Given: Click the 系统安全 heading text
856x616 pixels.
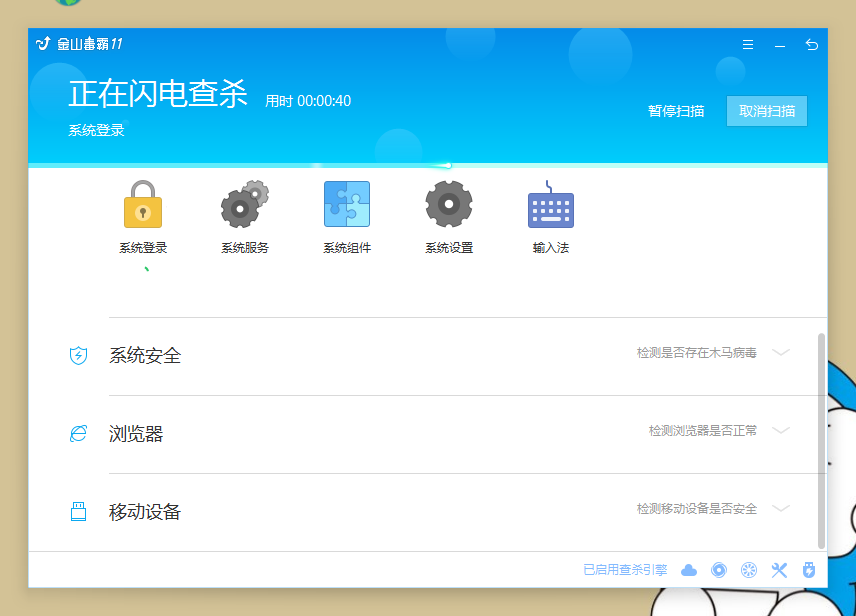Looking at the screenshot, I should coord(145,356).
